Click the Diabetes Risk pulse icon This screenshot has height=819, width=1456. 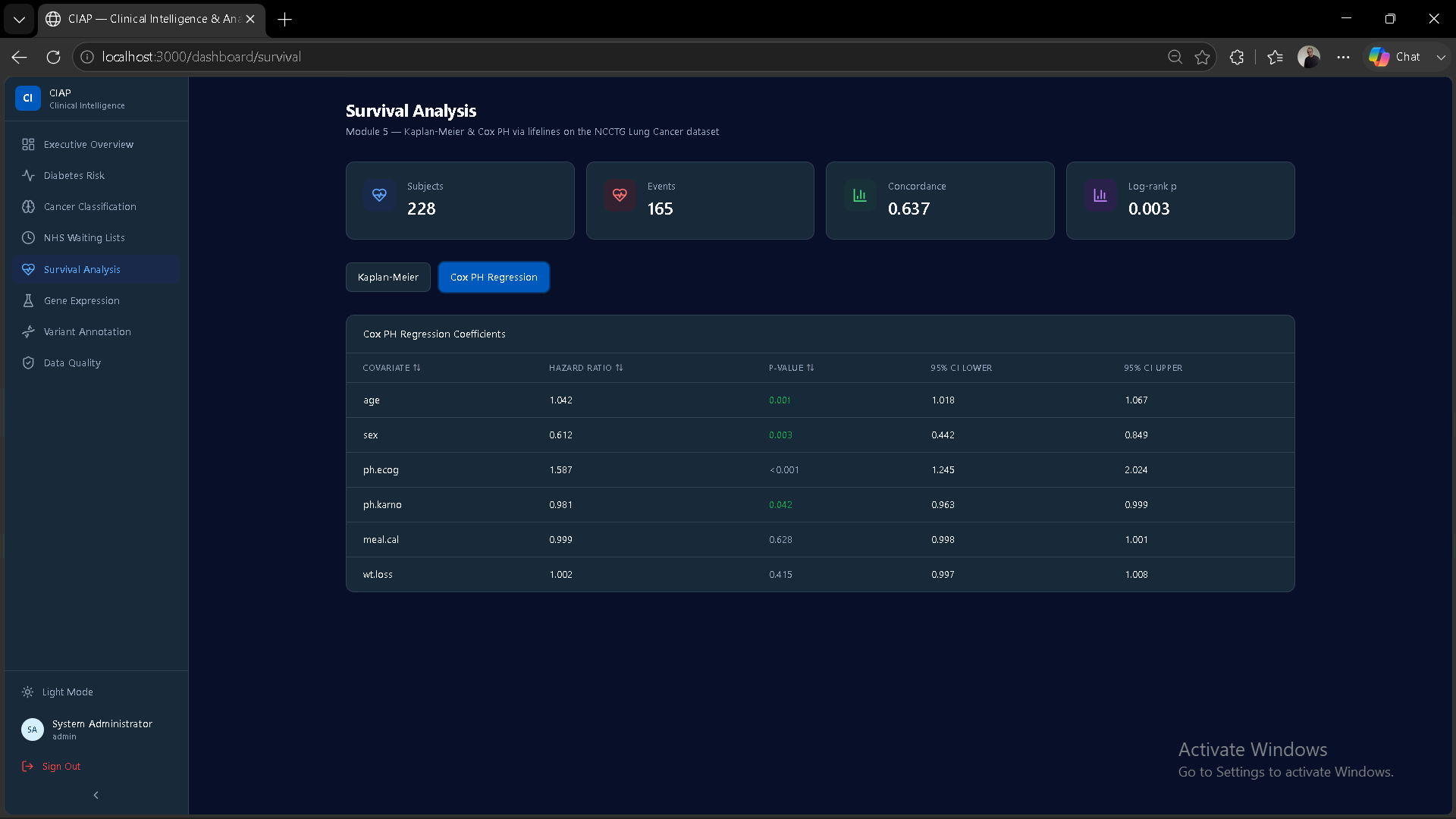click(28, 175)
